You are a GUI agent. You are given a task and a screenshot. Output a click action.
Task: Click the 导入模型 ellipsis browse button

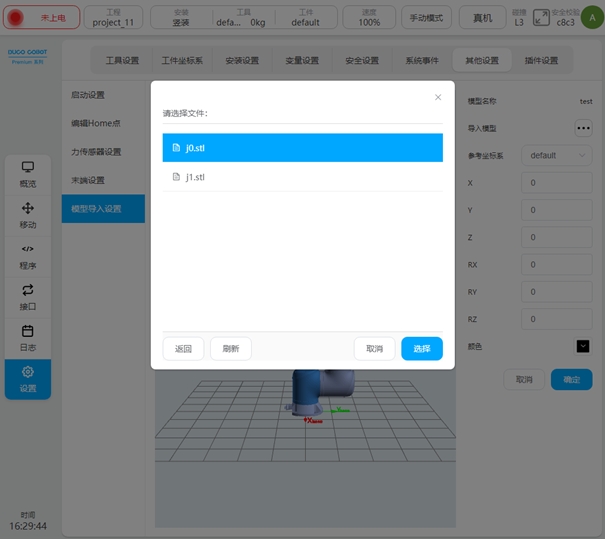point(582,128)
